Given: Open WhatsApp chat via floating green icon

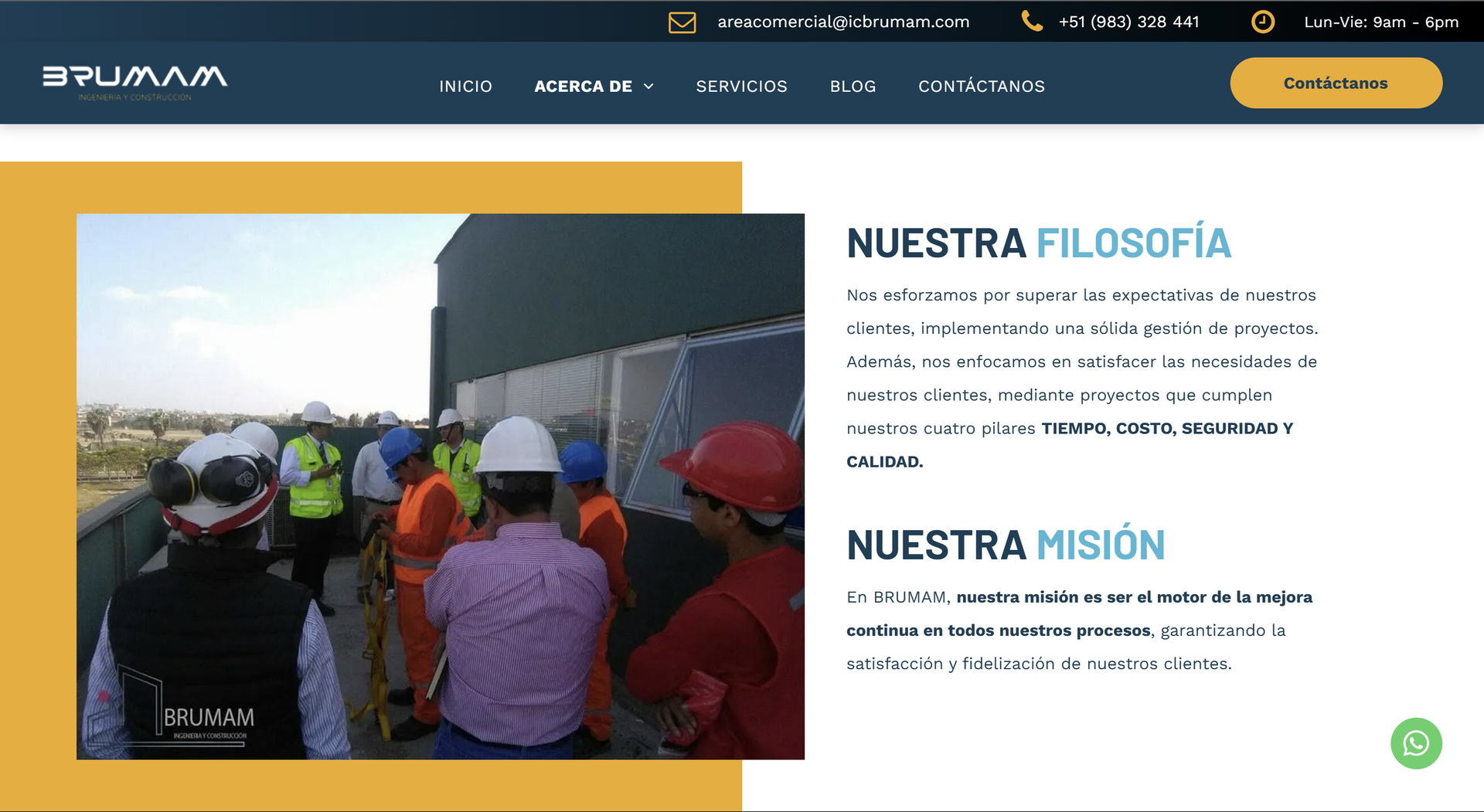Looking at the screenshot, I should pos(1416,743).
